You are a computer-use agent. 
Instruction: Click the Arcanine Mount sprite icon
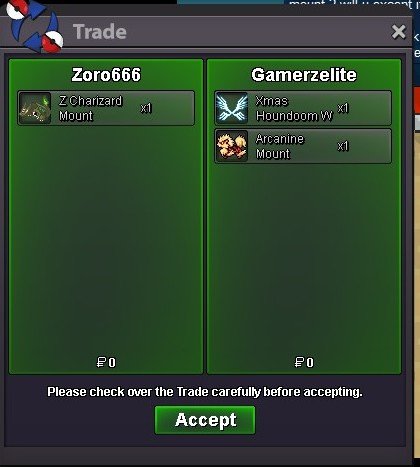click(x=232, y=146)
